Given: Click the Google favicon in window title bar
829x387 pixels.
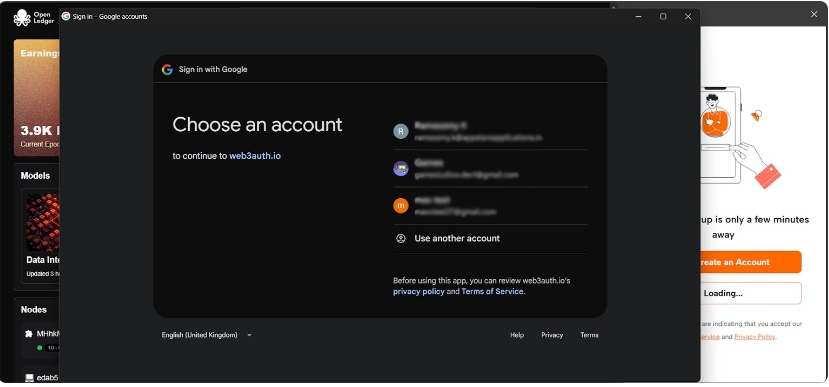Looking at the screenshot, I should [66, 16].
